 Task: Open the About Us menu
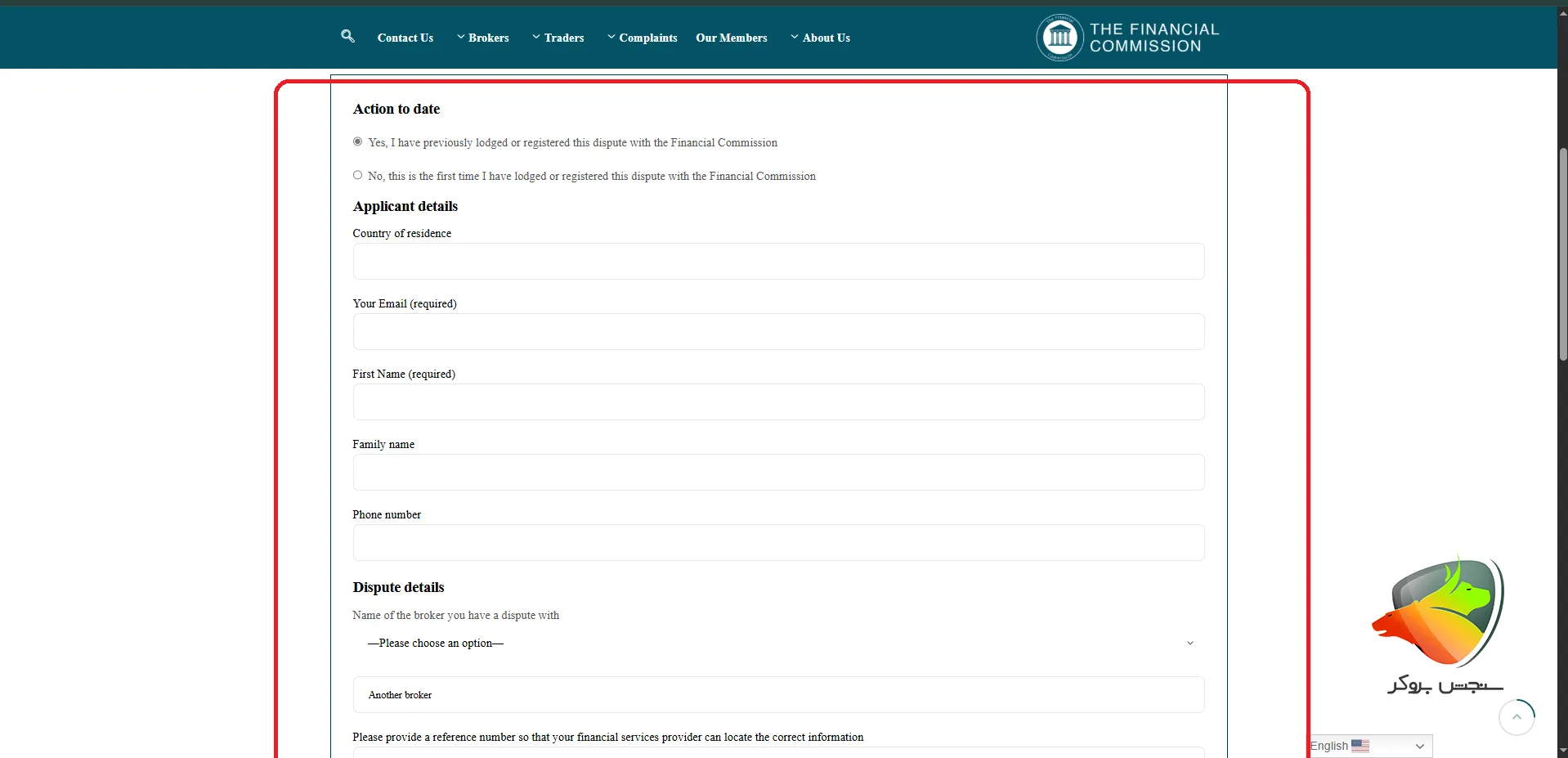click(821, 38)
